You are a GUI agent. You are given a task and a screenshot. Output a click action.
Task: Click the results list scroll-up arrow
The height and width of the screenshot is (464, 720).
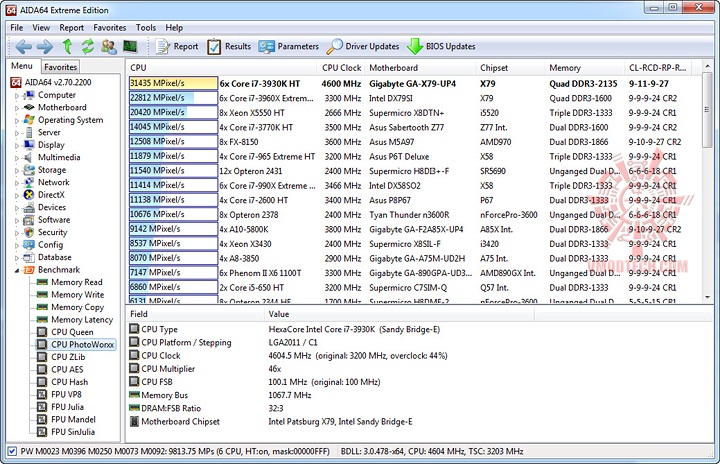pos(707,67)
